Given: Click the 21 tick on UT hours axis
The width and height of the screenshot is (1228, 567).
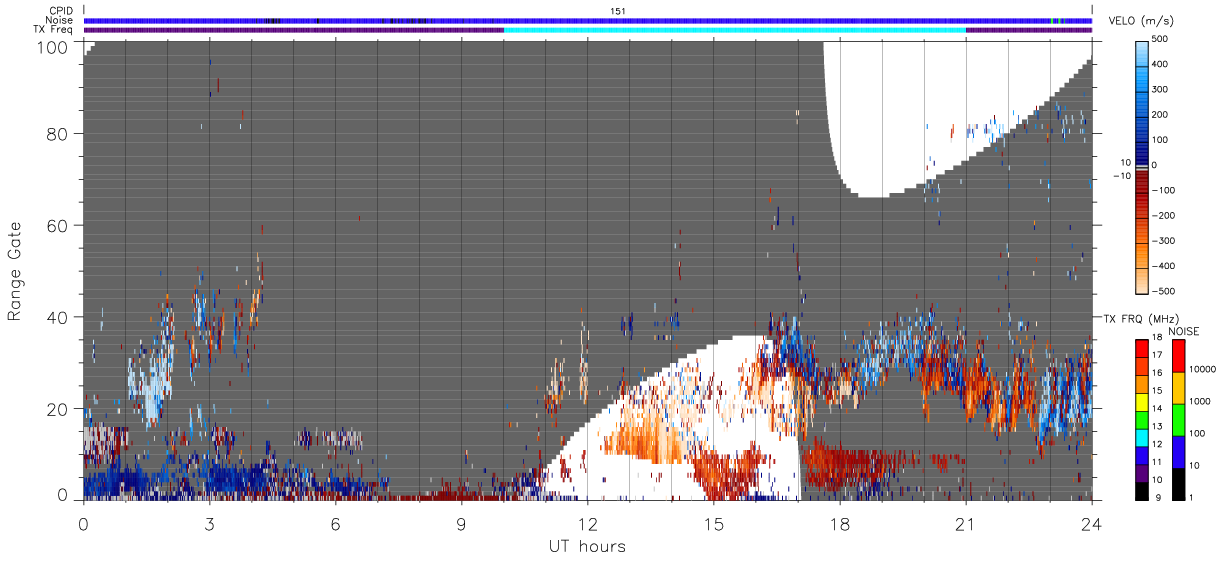Looking at the screenshot, I should tap(965, 524).
